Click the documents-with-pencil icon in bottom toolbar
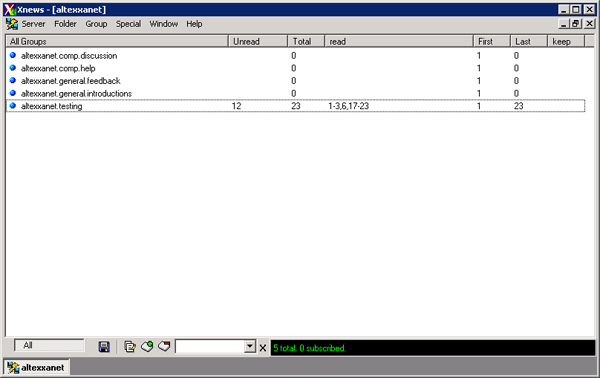The width and height of the screenshot is (600, 378). click(130, 347)
